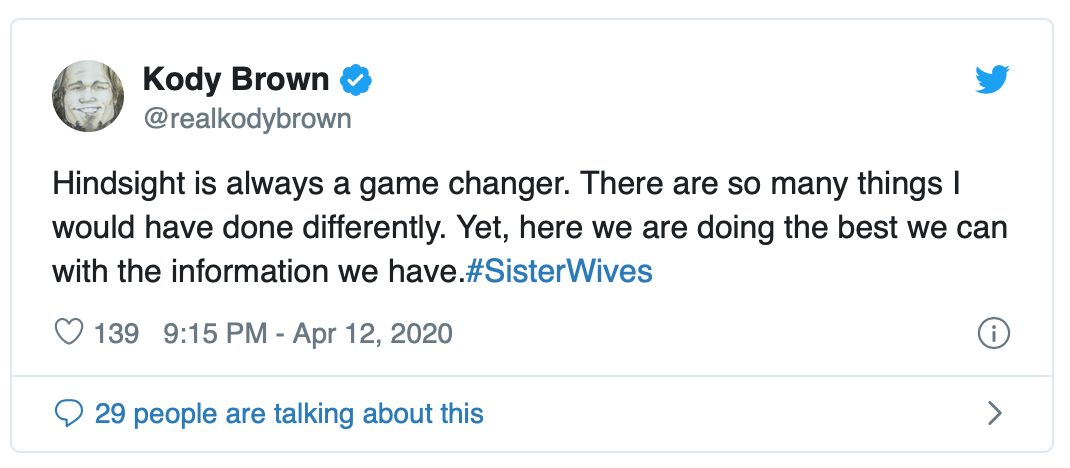Click the speech bubble reply icon
Viewport: 1070px width, 468px height.
[68, 413]
